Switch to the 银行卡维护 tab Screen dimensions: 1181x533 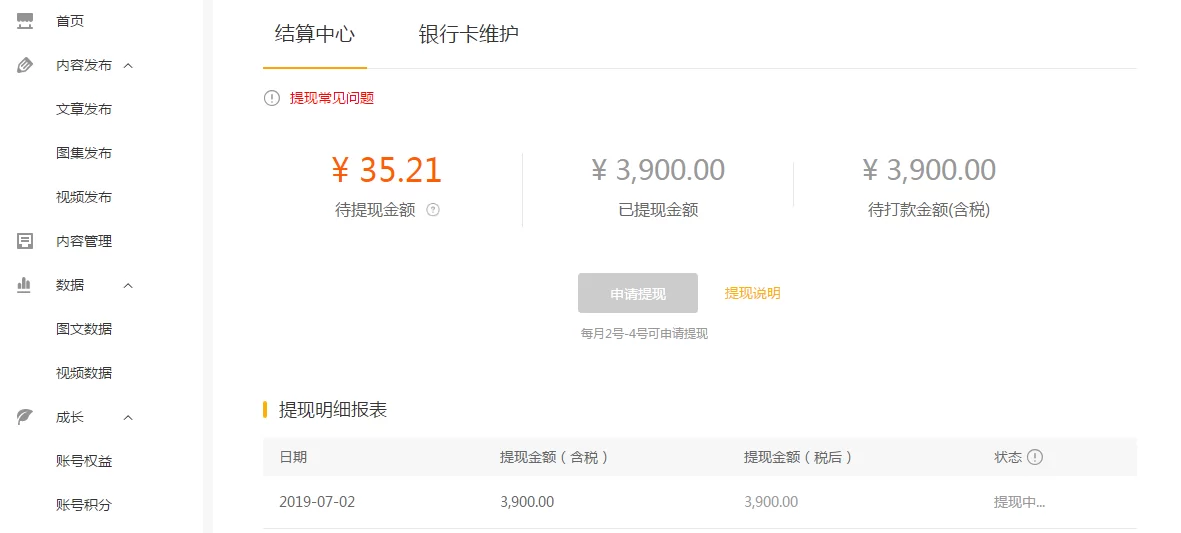(468, 34)
